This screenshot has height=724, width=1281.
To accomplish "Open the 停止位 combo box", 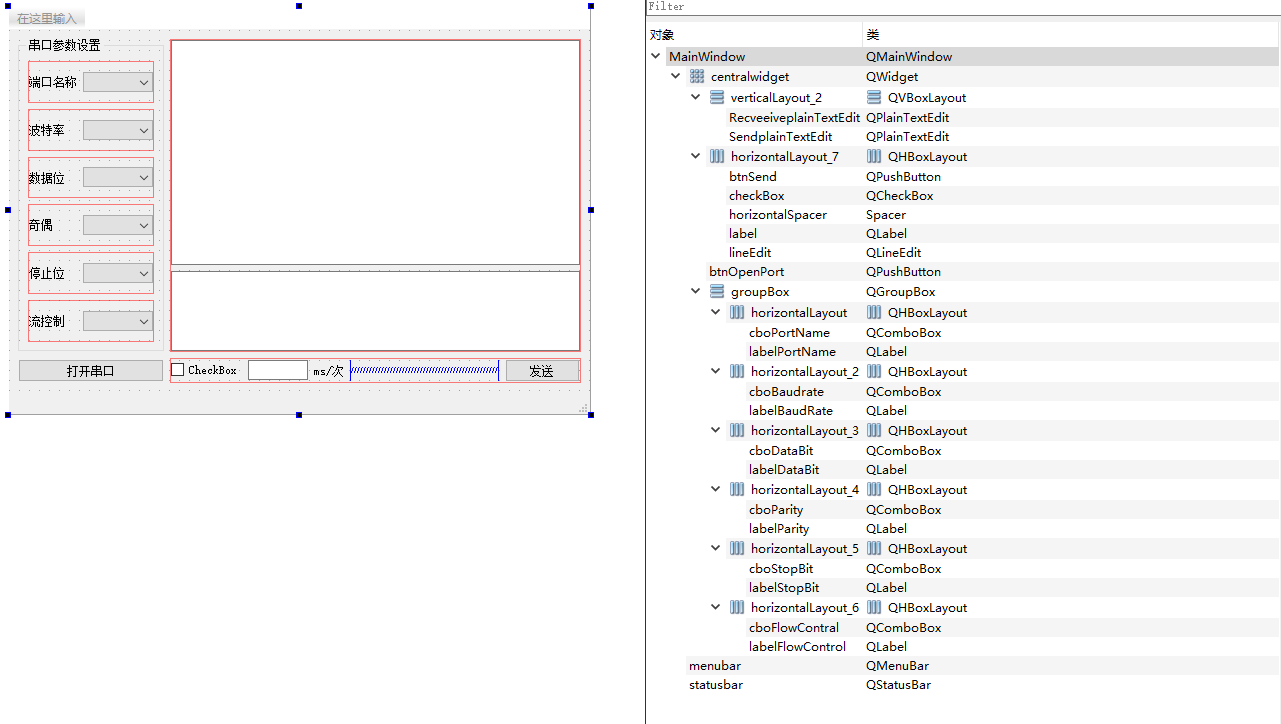I will 118,273.
